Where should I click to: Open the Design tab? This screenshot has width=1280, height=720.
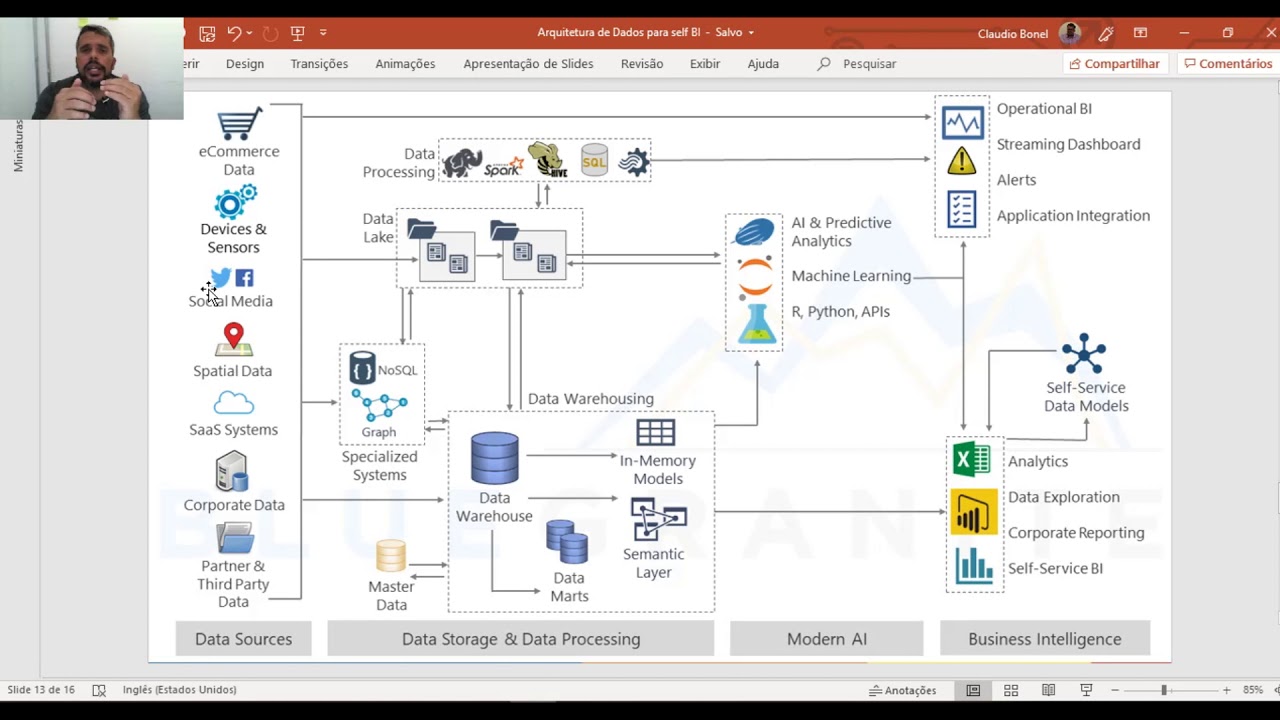[x=245, y=64]
